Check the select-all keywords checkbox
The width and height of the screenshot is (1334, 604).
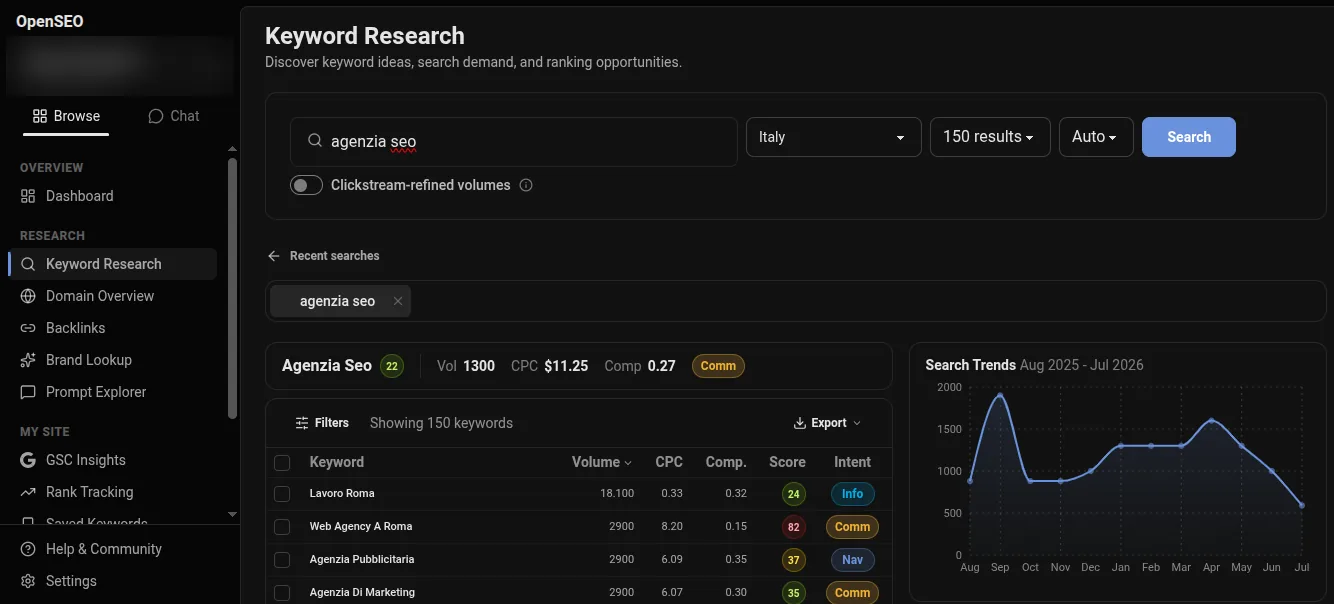point(282,463)
